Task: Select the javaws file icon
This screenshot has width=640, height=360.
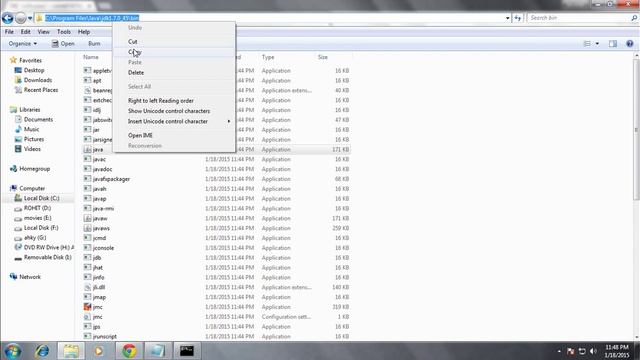Action: [87, 228]
